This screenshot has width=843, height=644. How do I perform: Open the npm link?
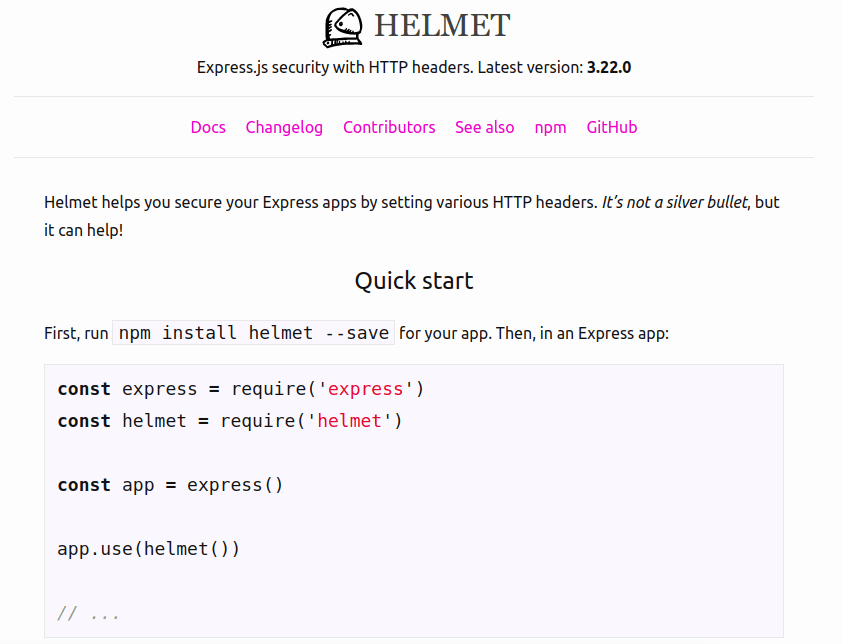tap(550, 128)
